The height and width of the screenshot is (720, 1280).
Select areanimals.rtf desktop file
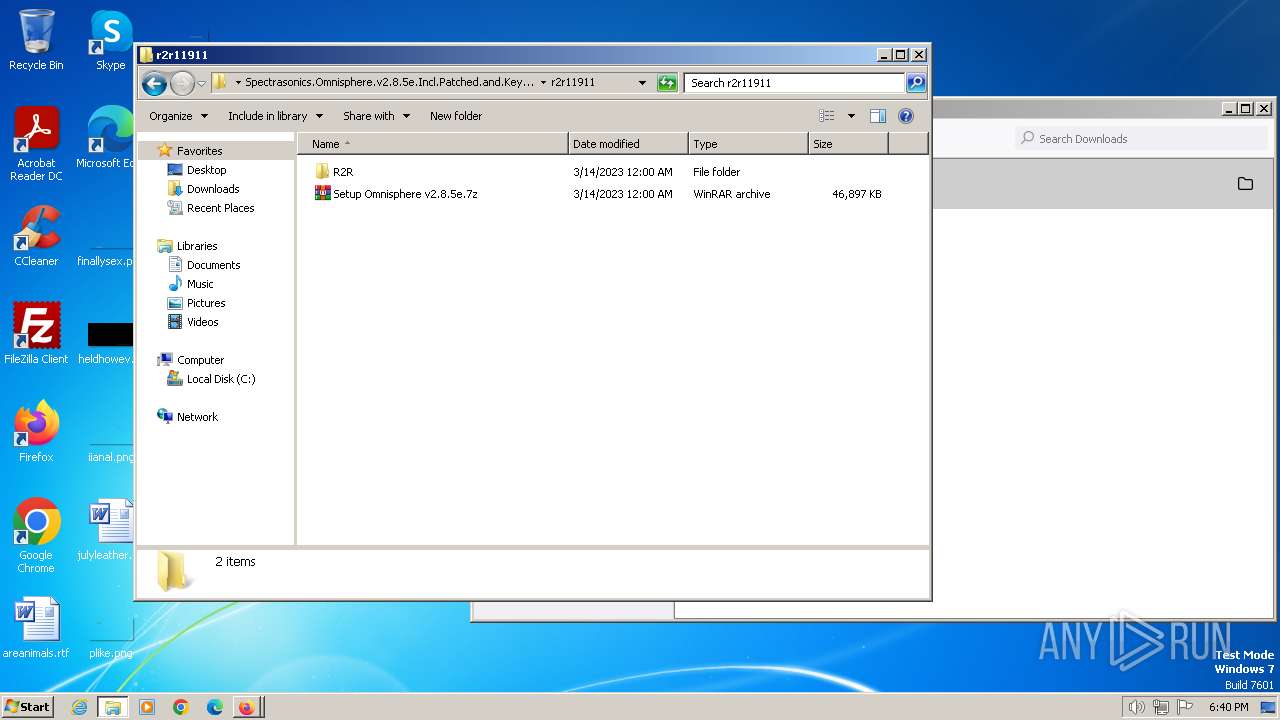pyautogui.click(x=36, y=628)
